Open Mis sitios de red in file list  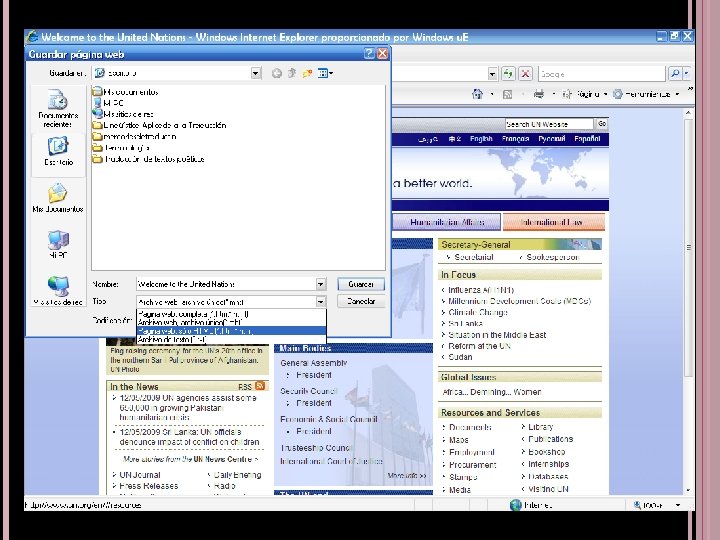[123, 114]
